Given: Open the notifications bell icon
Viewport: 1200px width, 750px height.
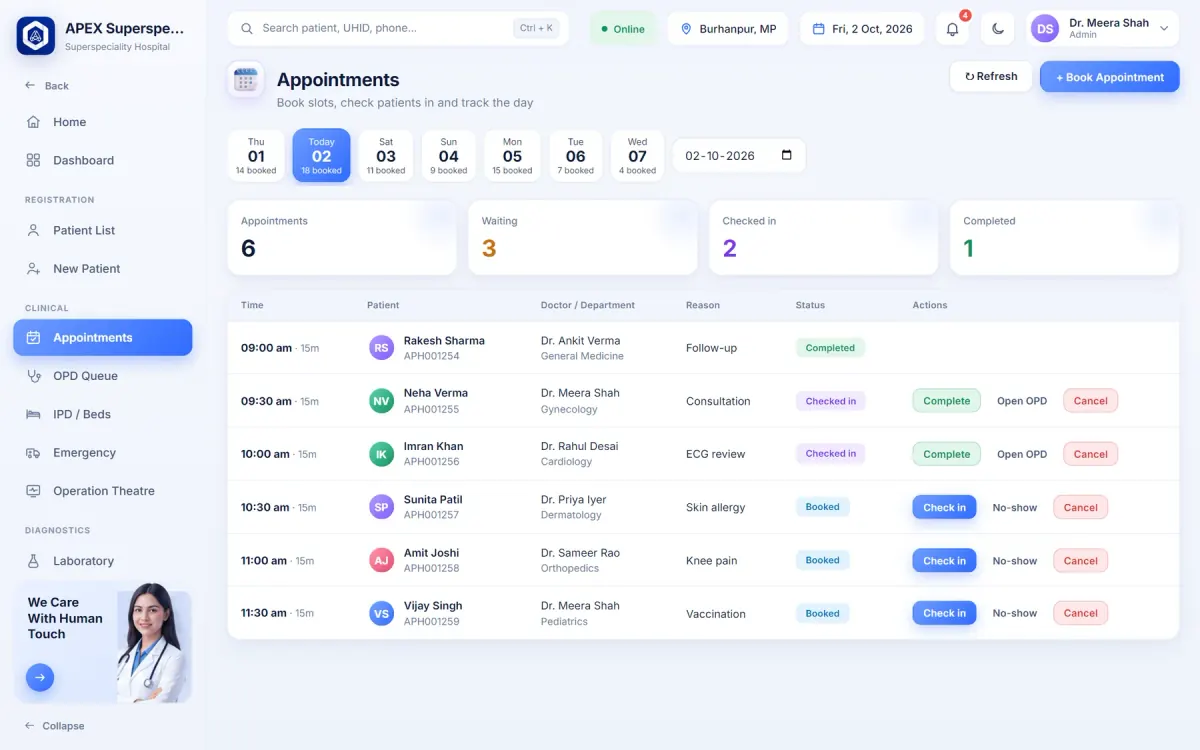Looking at the screenshot, I should coord(952,29).
